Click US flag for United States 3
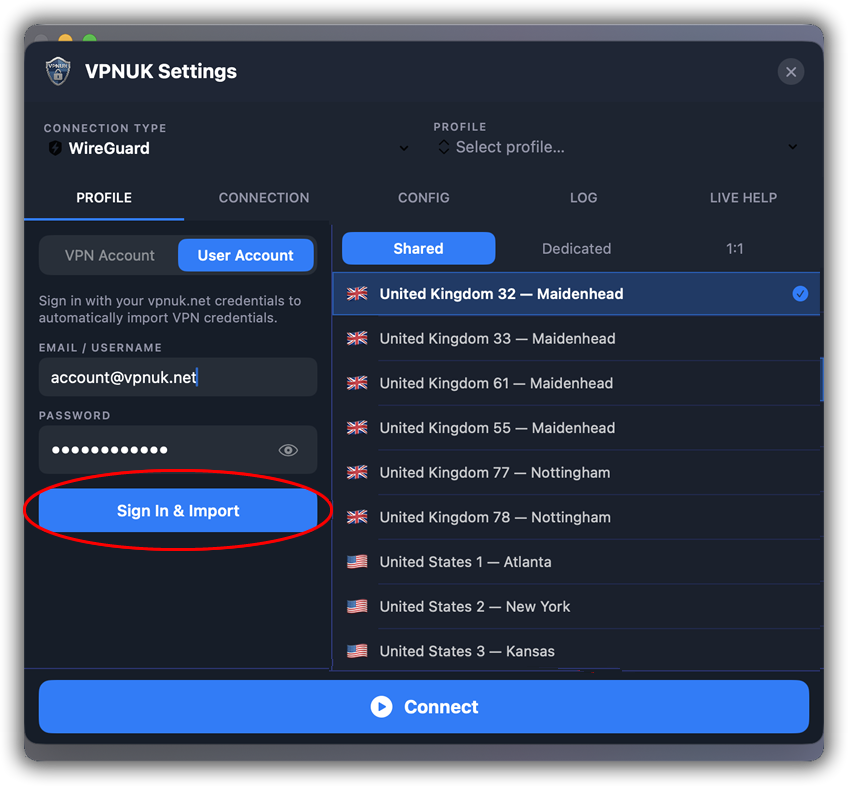Image resolution: width=848 pixels, height=786 pixels. (x=357, y=651)
